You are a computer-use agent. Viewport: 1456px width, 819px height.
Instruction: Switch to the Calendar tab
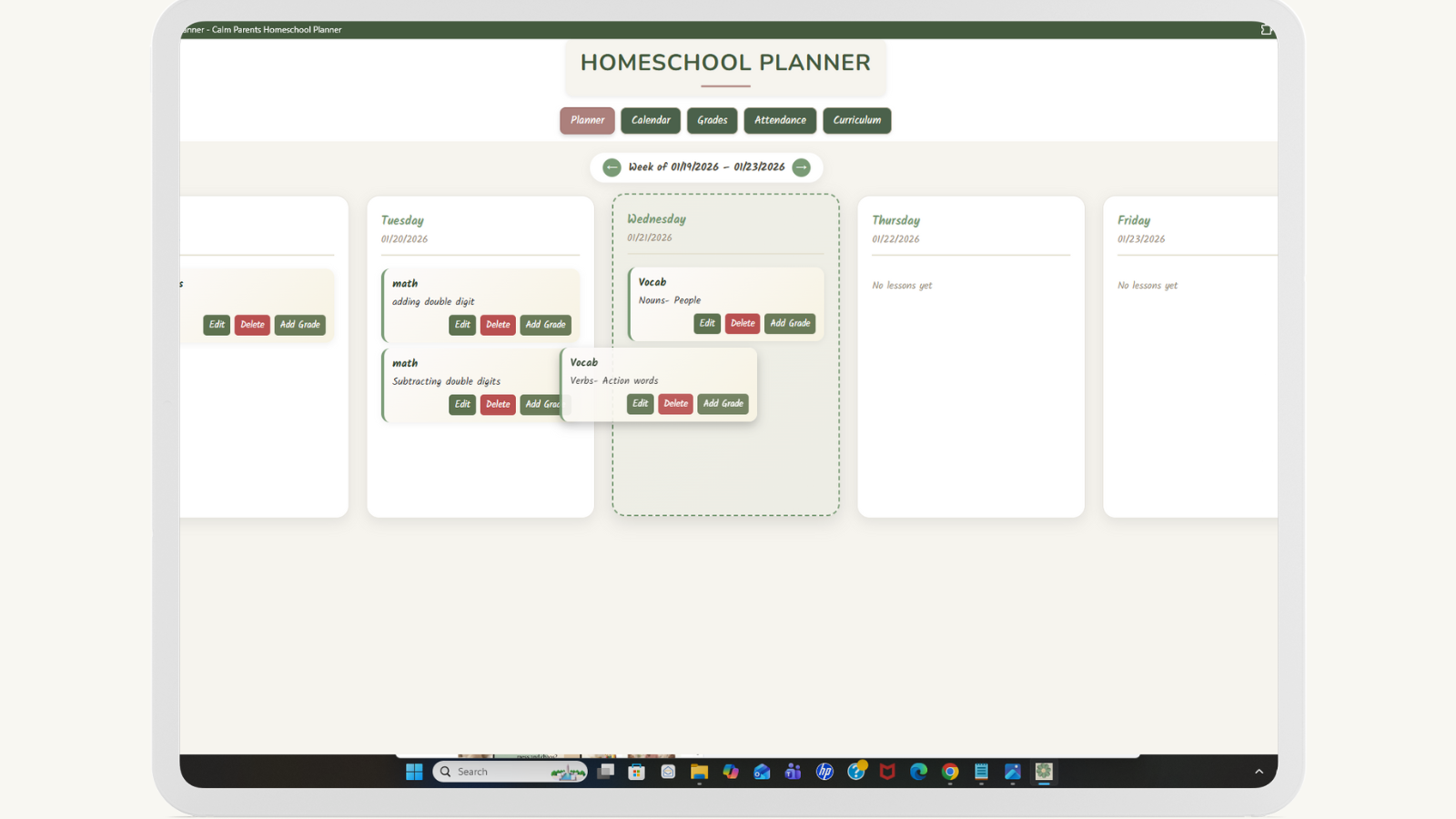tap(650, 120)
